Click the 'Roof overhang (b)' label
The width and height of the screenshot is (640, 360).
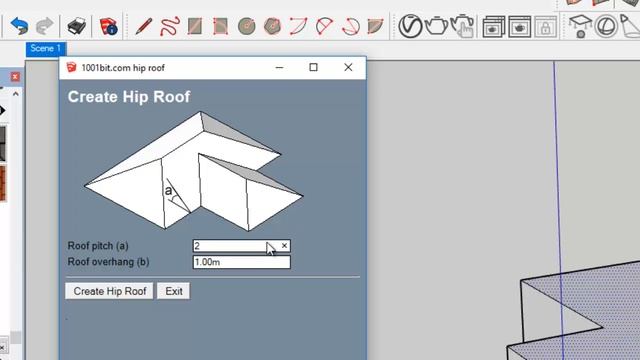click(x=108, y=262)
